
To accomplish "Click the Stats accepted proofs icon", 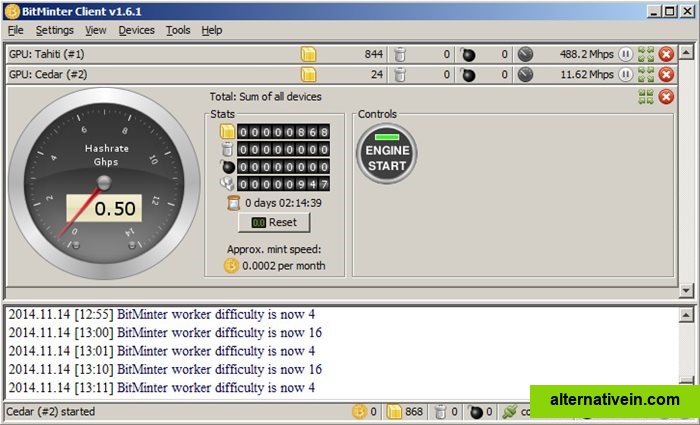I will pyautogui.click(x=227, y=132).
